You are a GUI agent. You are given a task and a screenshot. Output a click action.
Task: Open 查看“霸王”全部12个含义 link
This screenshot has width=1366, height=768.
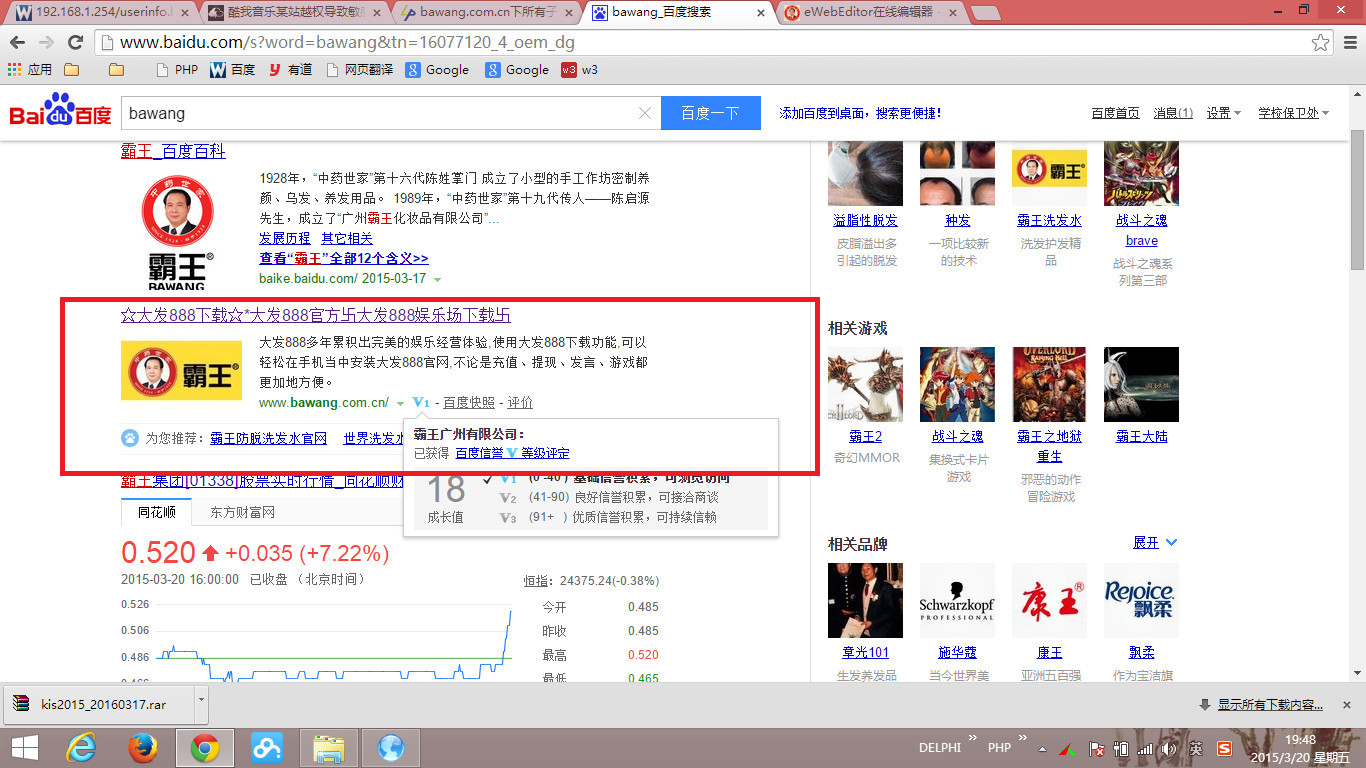tap(343, 258)
